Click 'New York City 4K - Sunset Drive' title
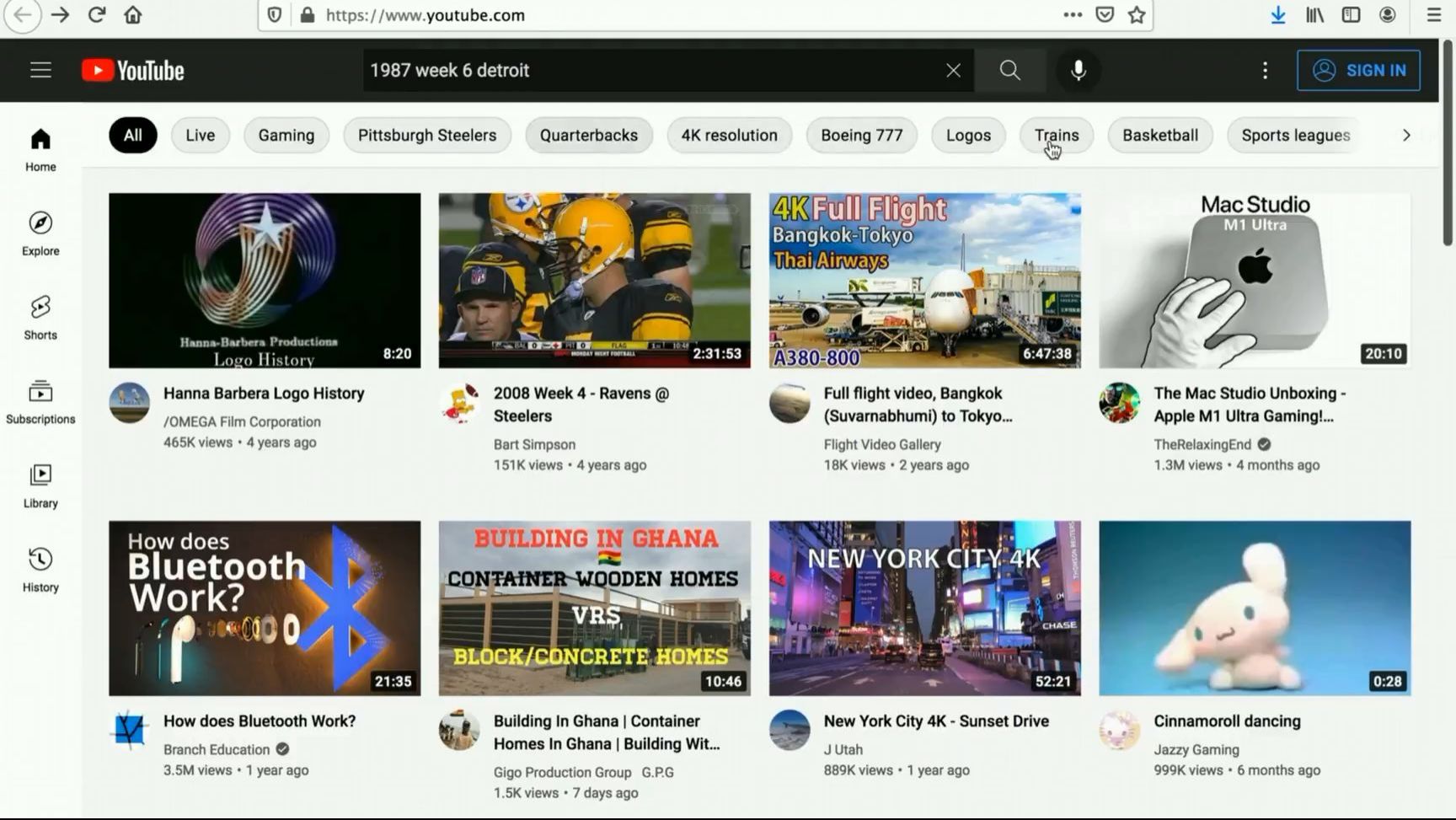The width and height of the screenshot is (1456, 820). [936, 721]
